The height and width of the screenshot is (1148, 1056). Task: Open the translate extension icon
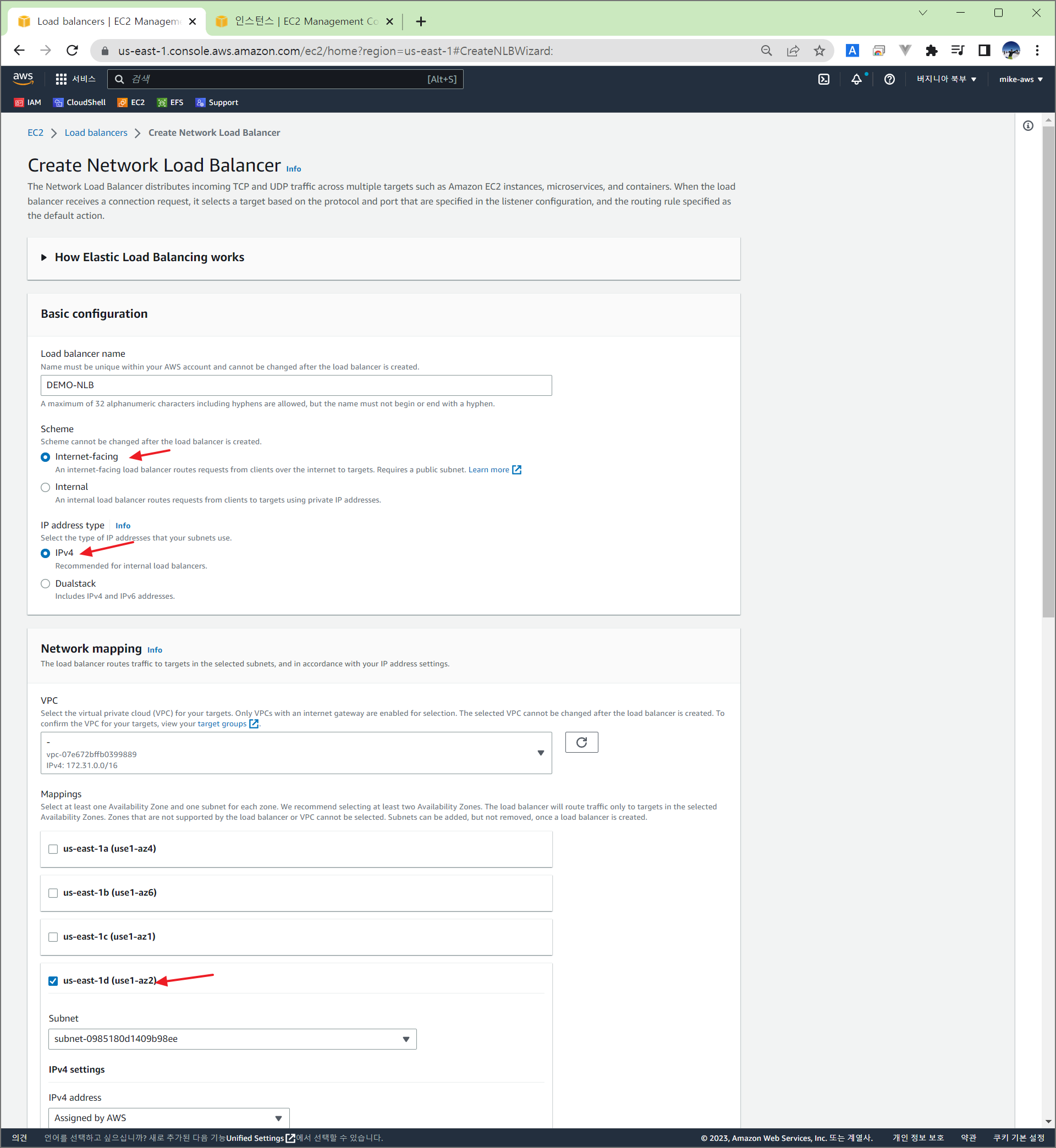[x=852, y=51]
